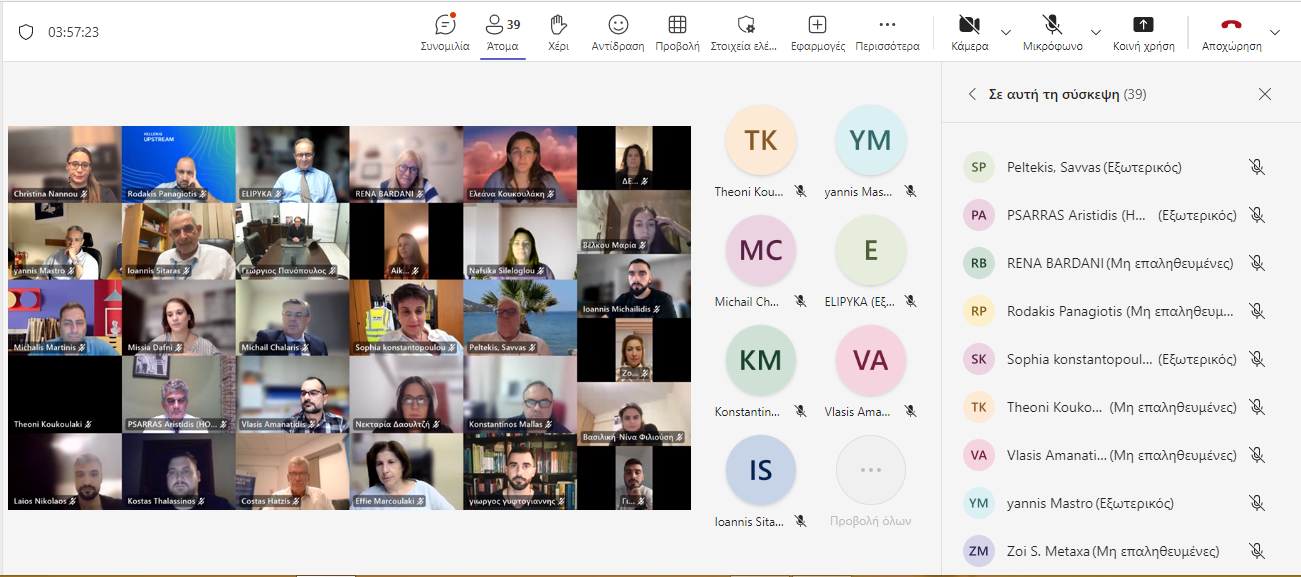This screenshot has width=1301, height=577.
Task: Open the Περισσότερα more options menu
Action: (887, 25)
